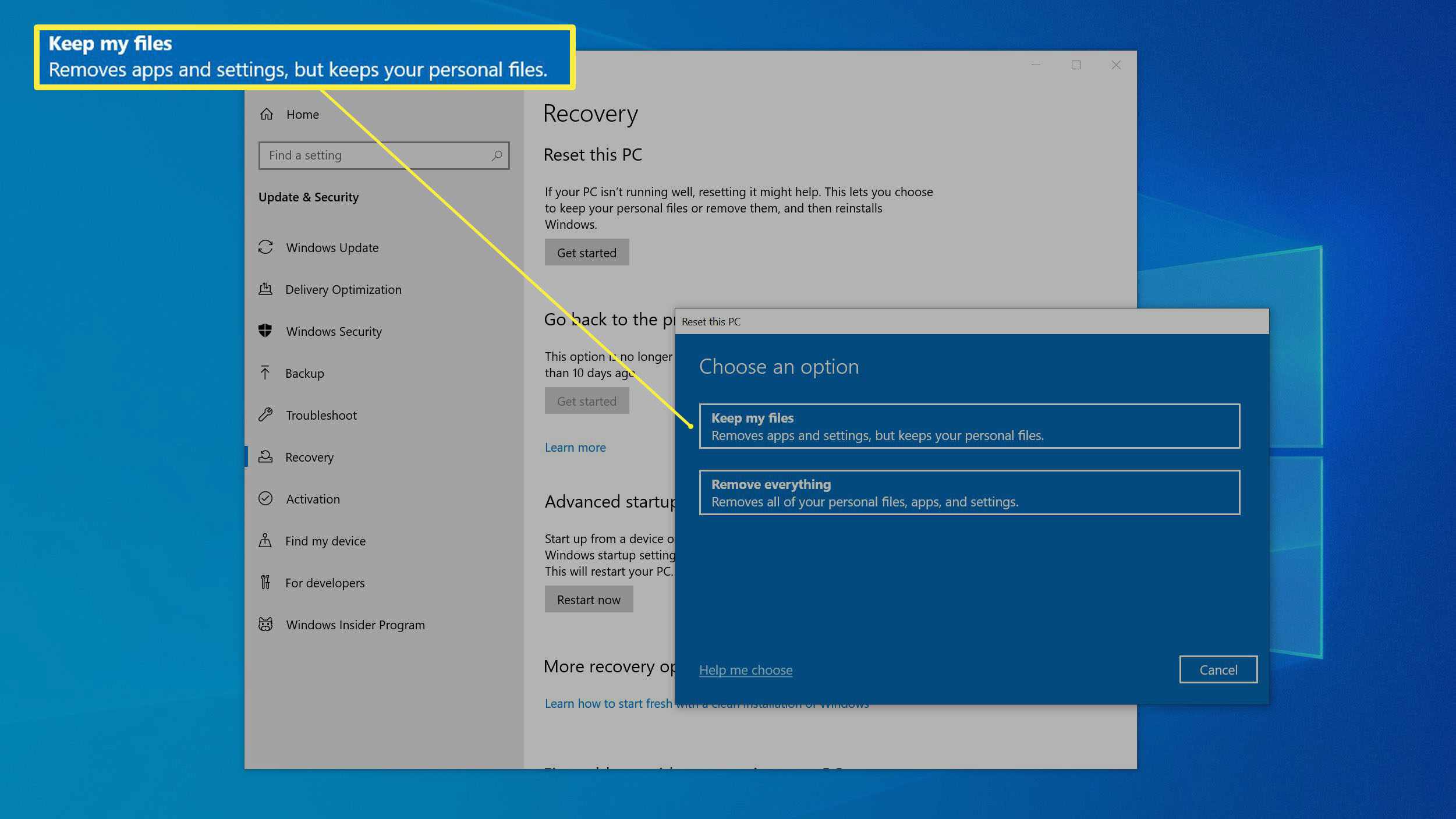Select Keep my files option
The height and width of the screenshot is (819, 1456).
pyautogui.click(x=969, y=425)
